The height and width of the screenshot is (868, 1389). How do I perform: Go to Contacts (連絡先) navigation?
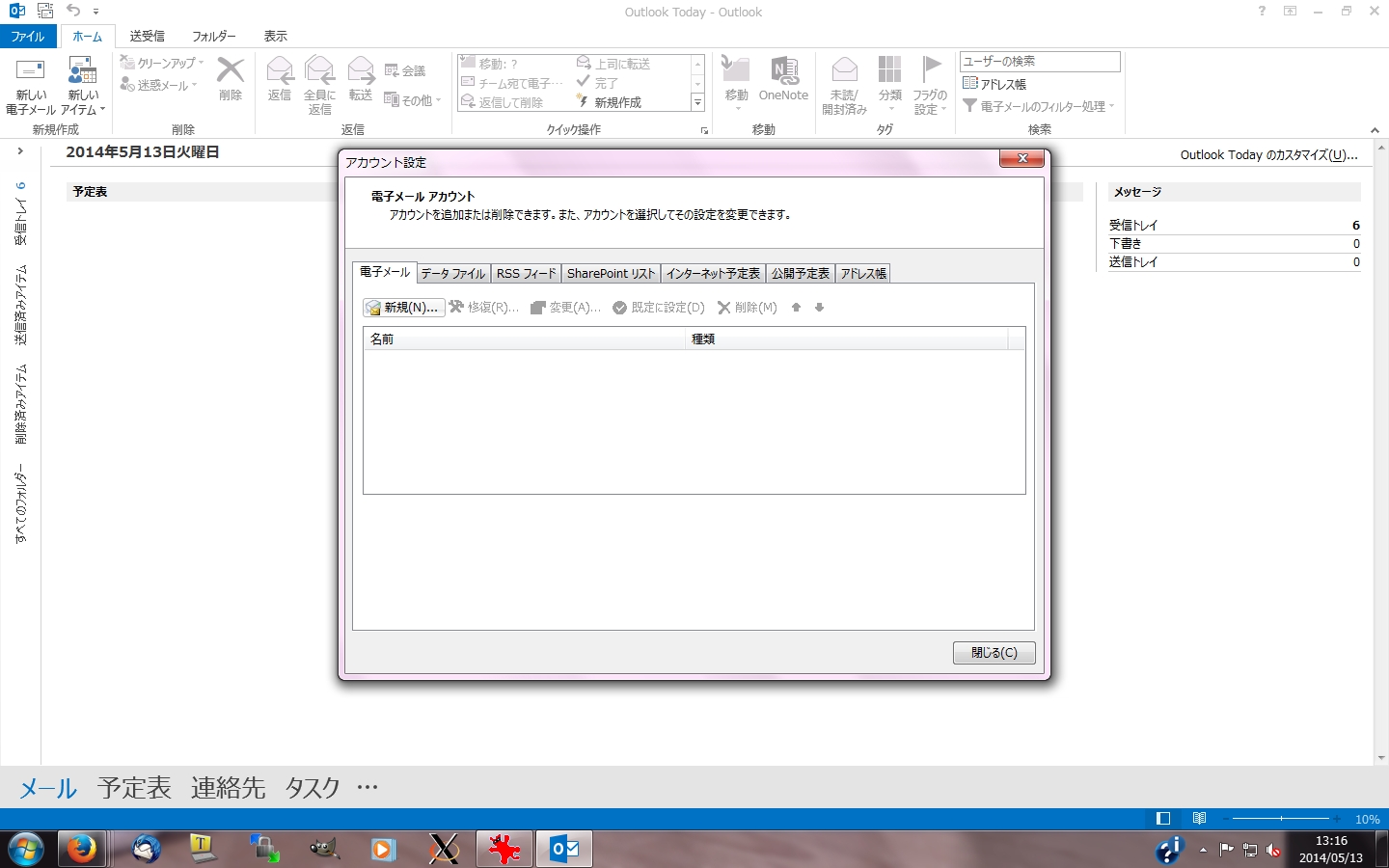point(228,788)
